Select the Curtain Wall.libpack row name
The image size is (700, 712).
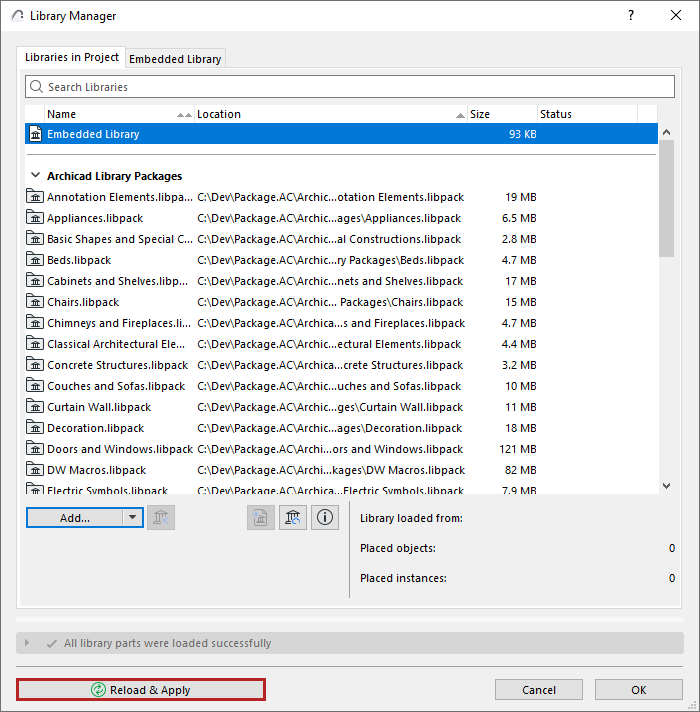click(x=99, y=407)
